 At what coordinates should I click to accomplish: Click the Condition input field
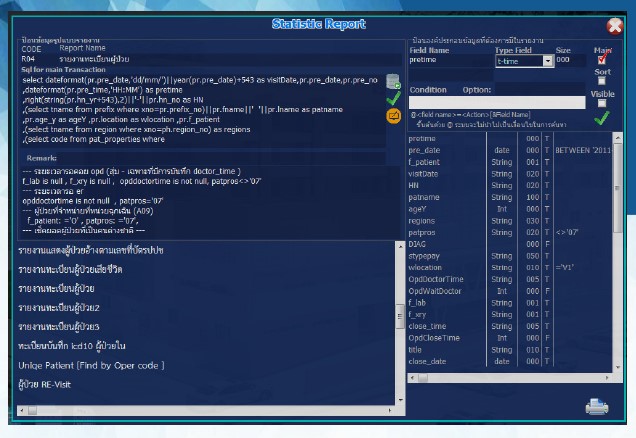pos(496,102)
